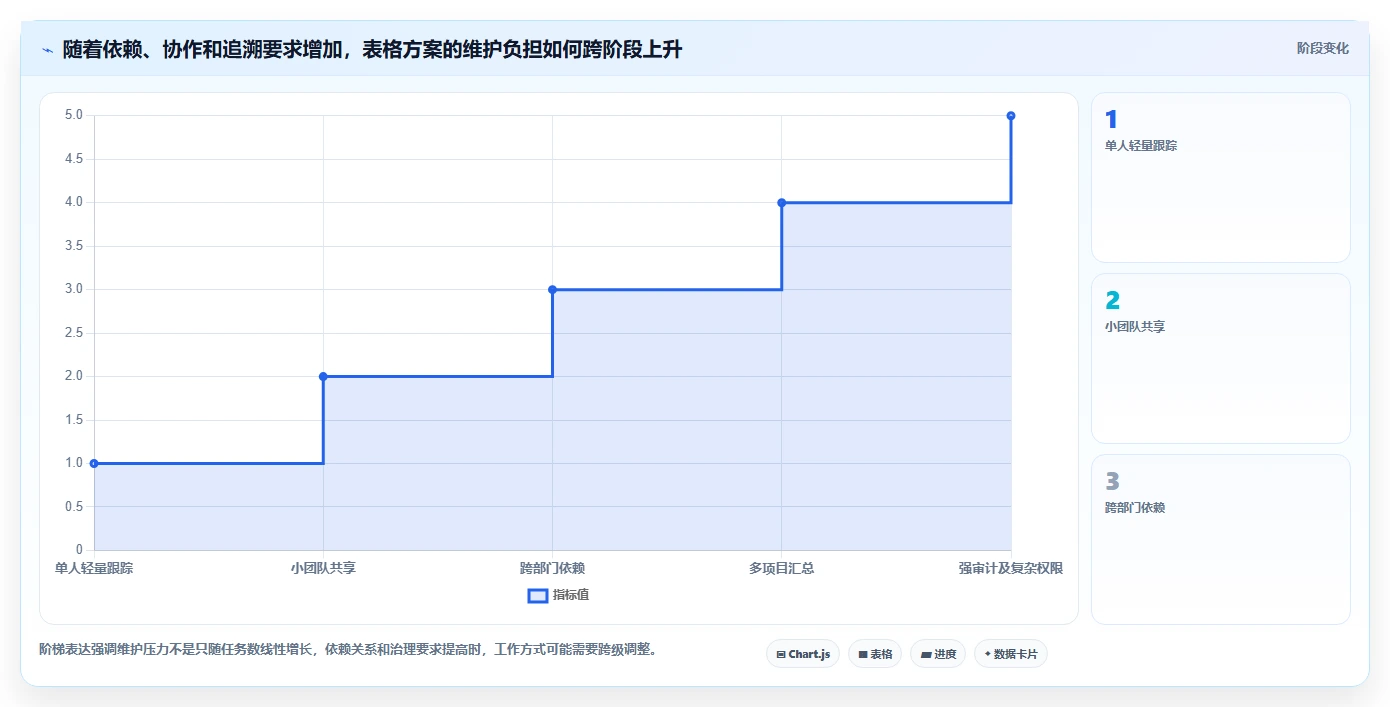Screen dimensions: 1390x707
Task: Select the data point at 强审计及复杂权限
Action: [x=1011, y=116]
